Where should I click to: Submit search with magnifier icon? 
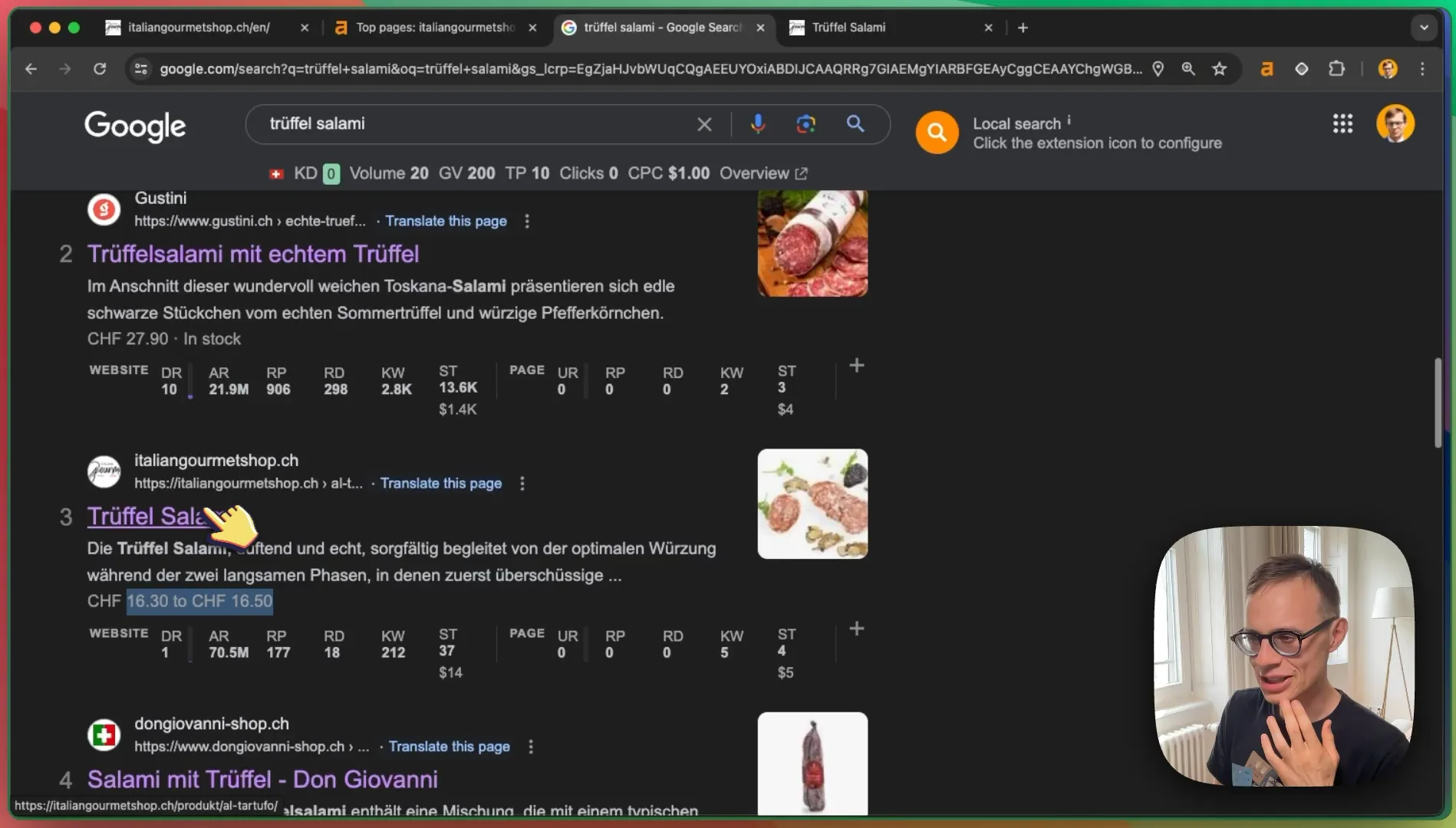tap(855, 124)
